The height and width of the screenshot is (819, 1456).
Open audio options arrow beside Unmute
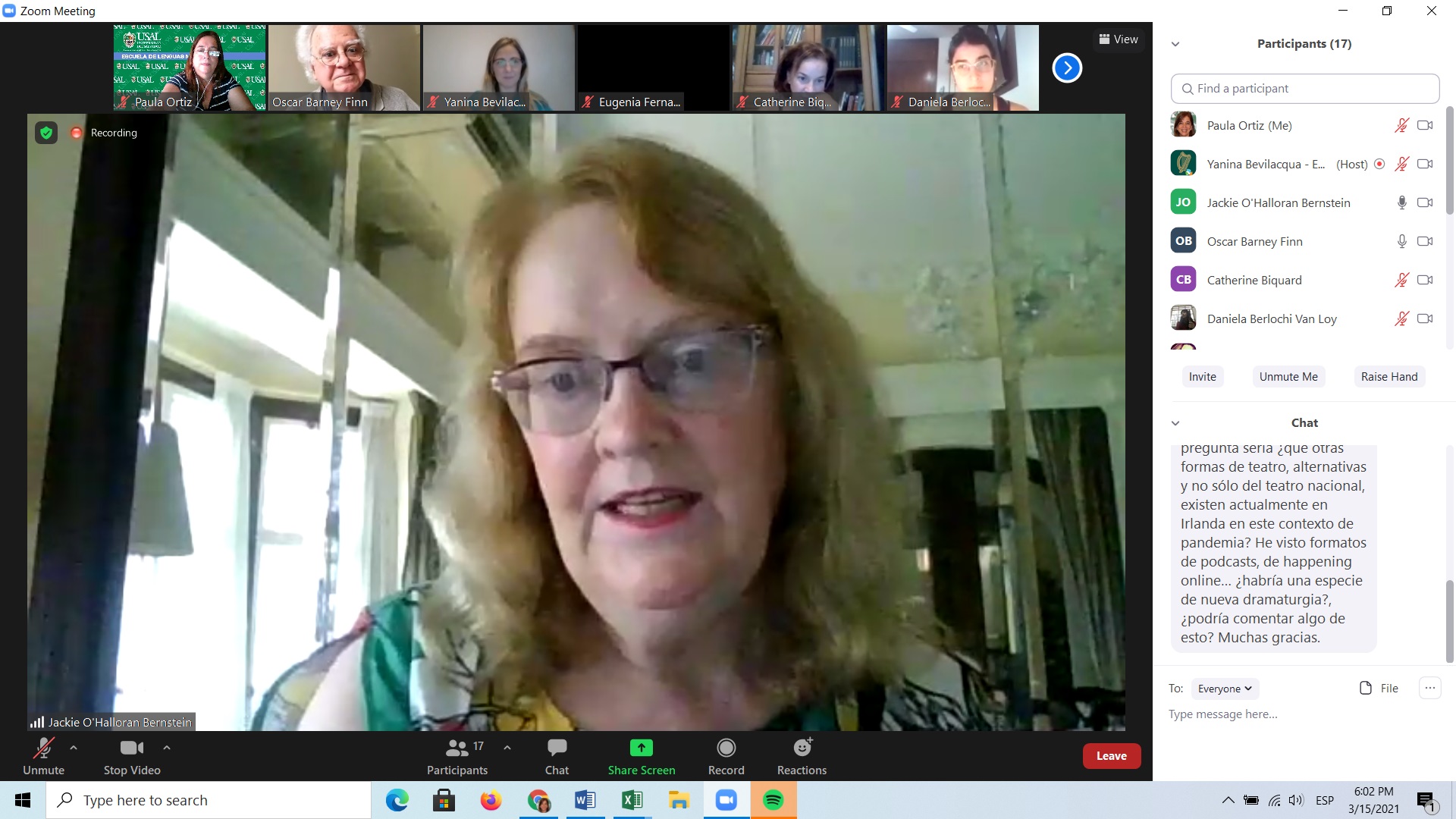tap(74, 748)
